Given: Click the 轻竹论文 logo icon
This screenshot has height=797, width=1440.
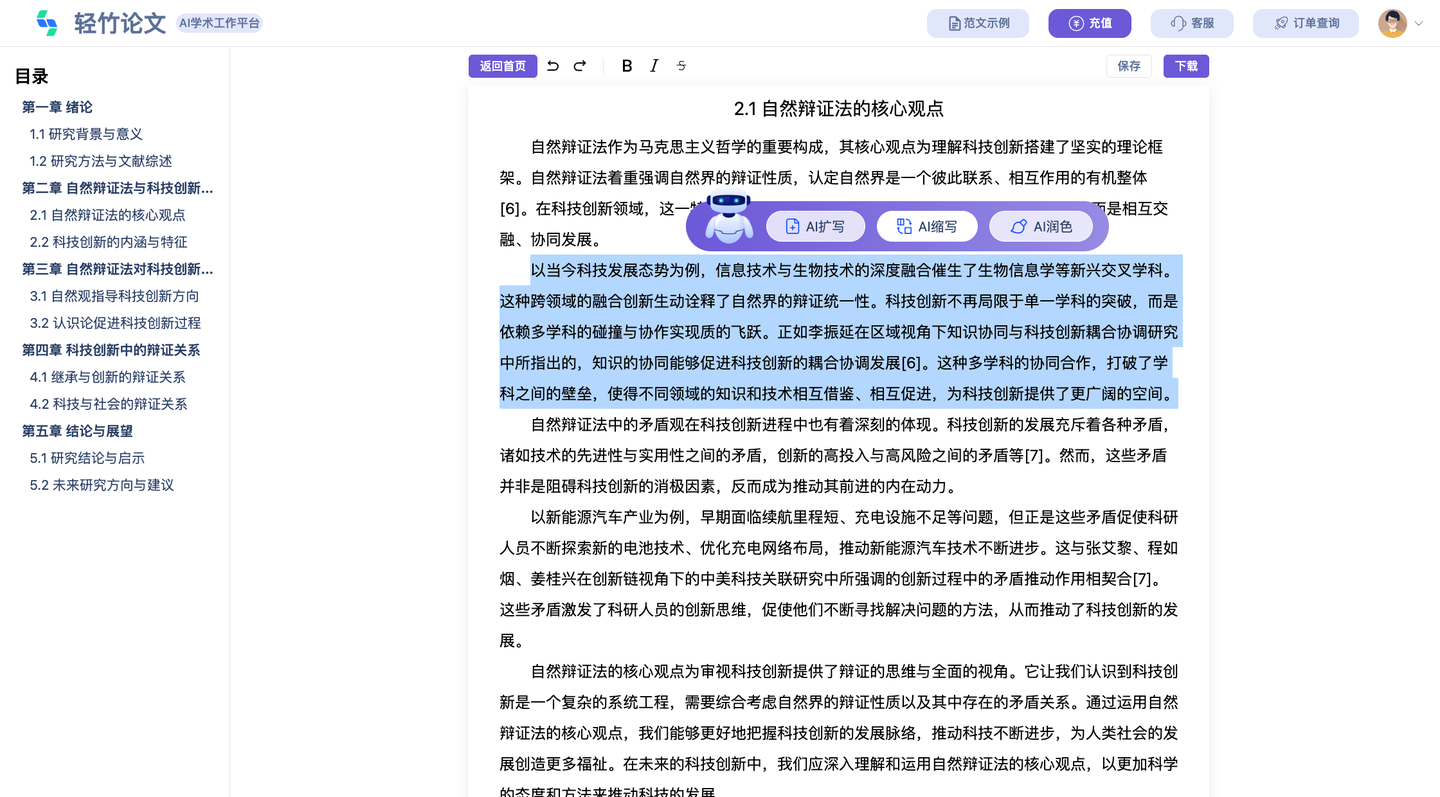Looking at the screenshot, I should tap(48, 23).
